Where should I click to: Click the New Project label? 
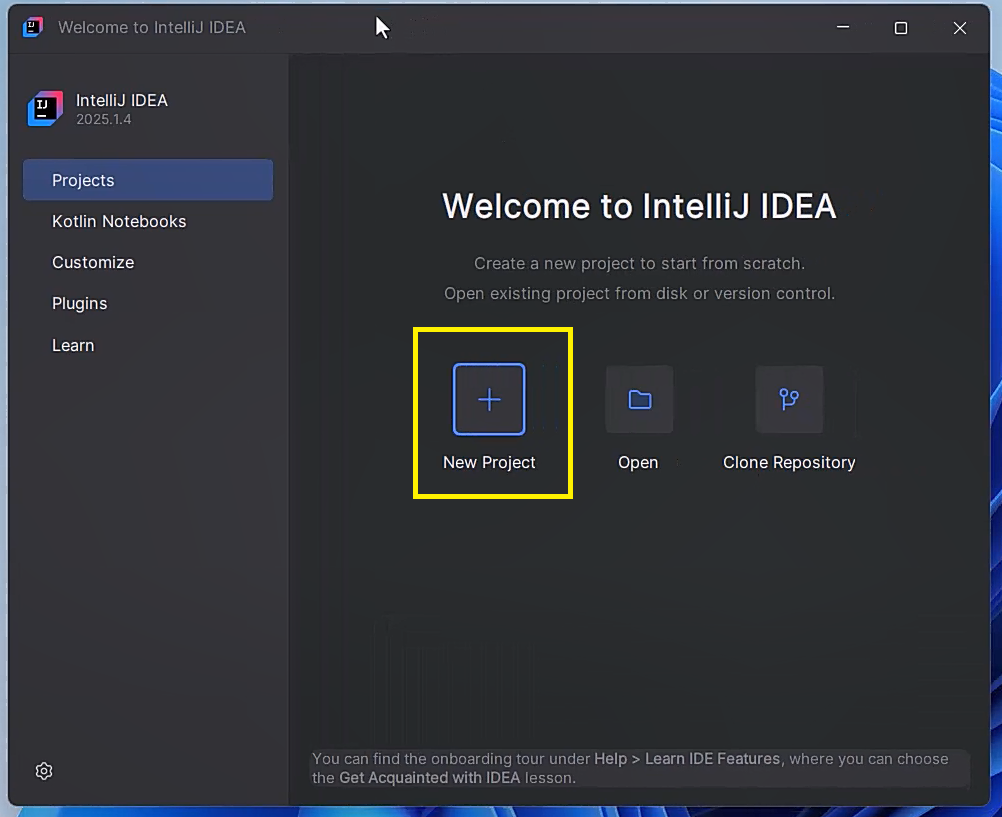(489, 462)
